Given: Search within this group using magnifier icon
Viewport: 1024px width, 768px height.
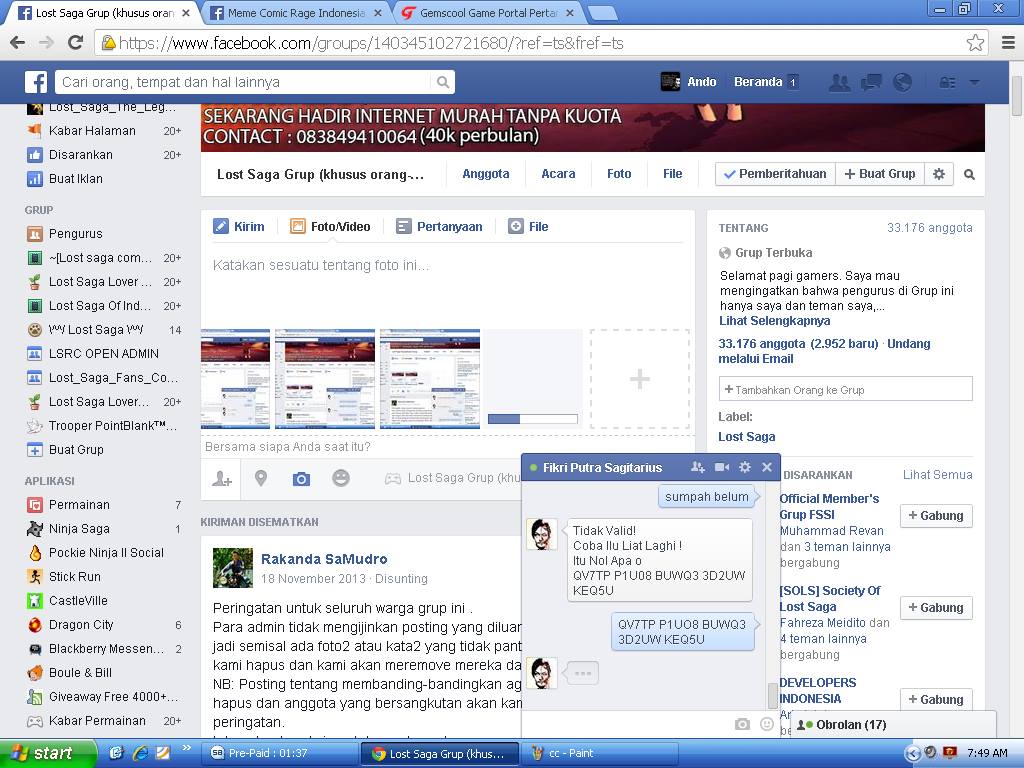Looking at the screenshot, I should pyautogui.click(x=970, y=174).
